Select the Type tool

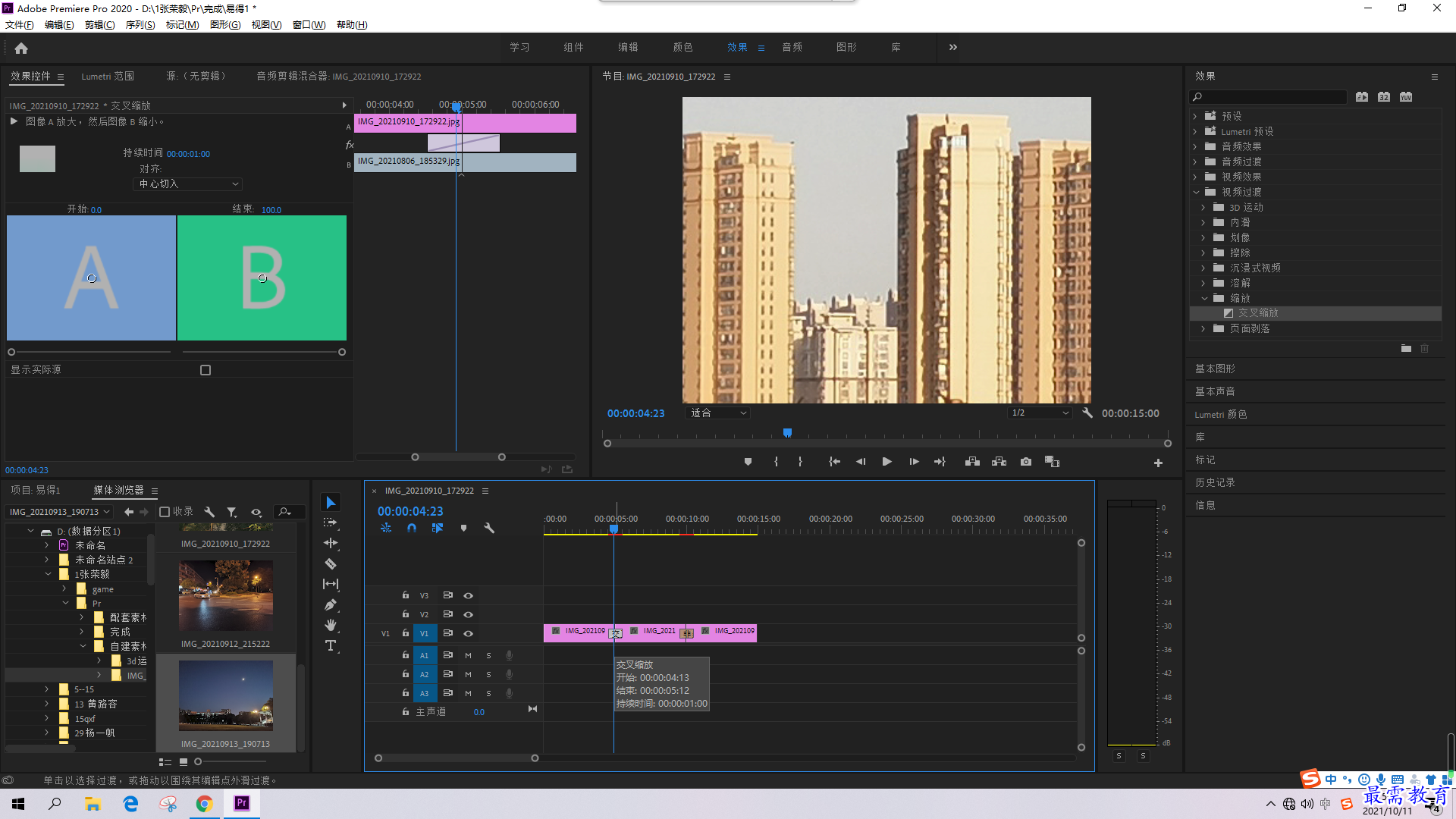331,645
